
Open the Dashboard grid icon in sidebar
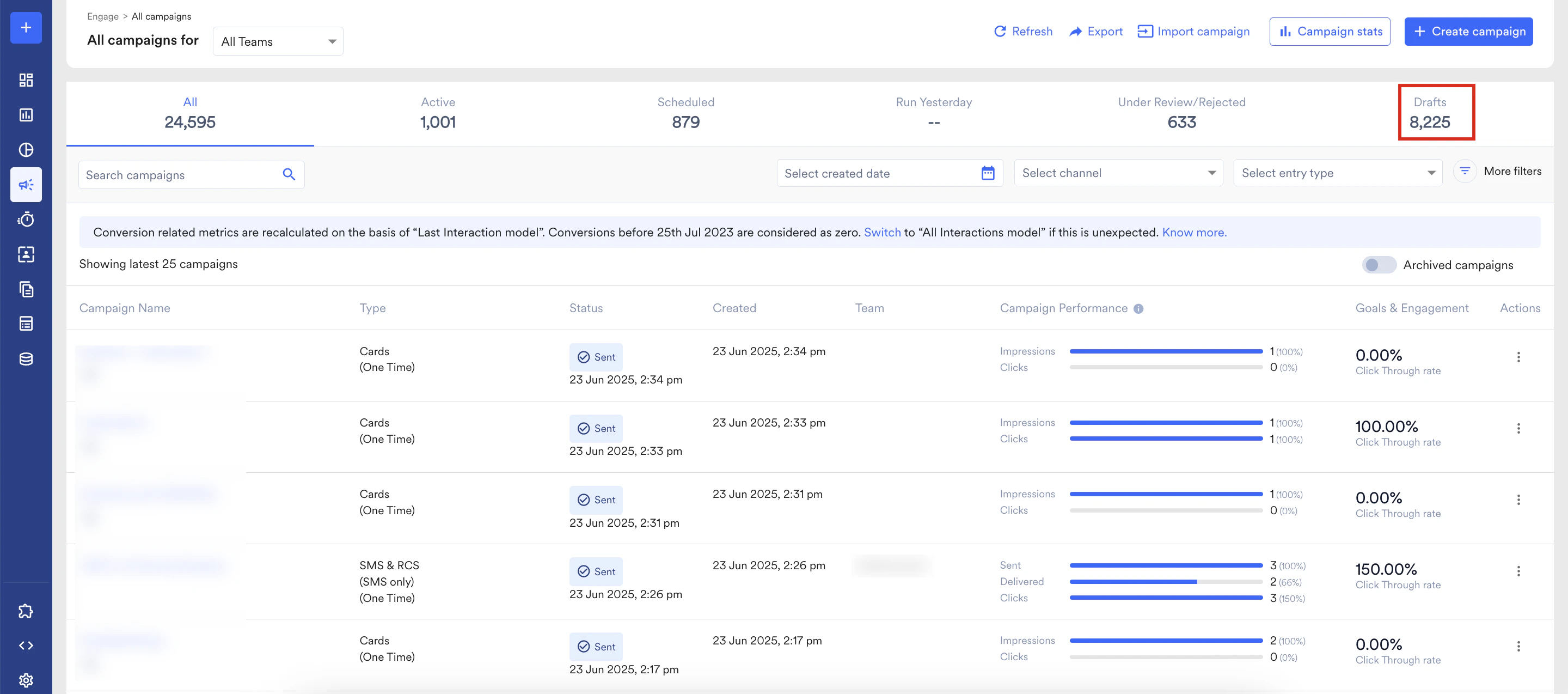pyautogui.click(x=26, y=80)
